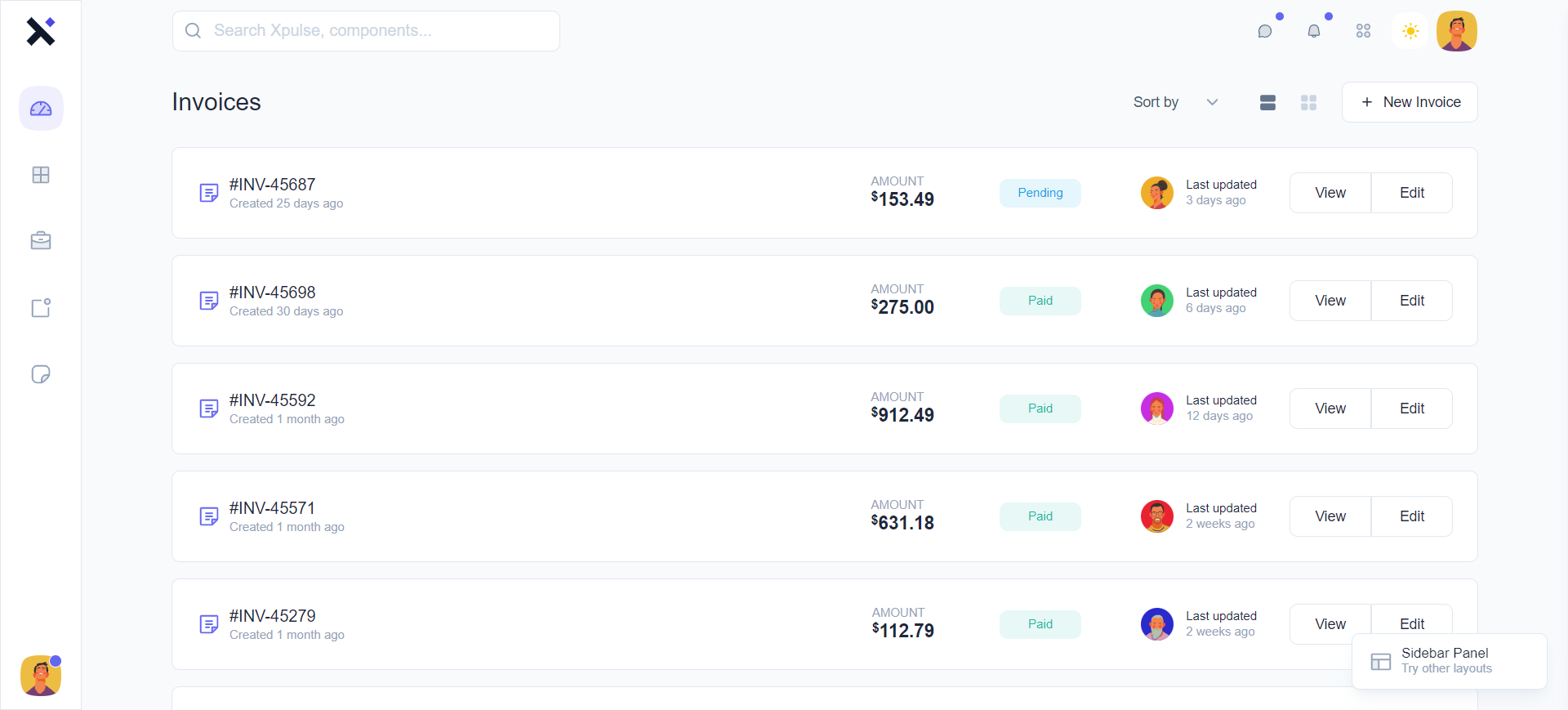Image resolution: width=1568 pixels, height=710 pixels.
Task: Toggle the light/dark theme sun switch
Action: (x=1410, y=31)
